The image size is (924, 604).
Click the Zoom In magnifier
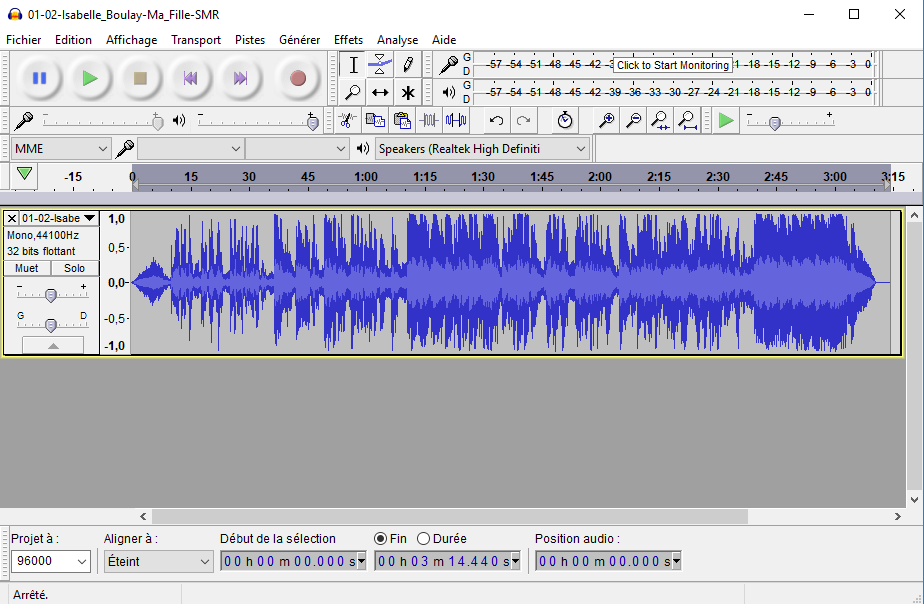606,121
